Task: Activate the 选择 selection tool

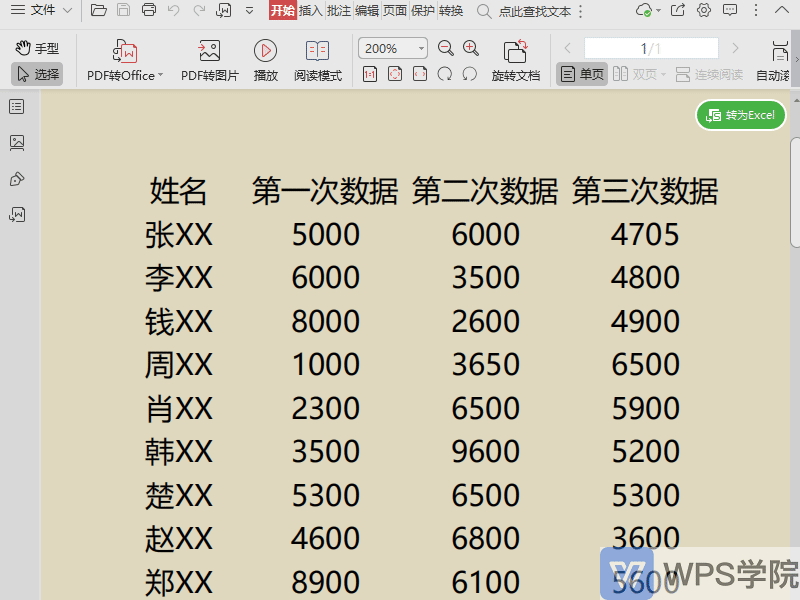Action: pyautogui.click(x=37, y=74)
